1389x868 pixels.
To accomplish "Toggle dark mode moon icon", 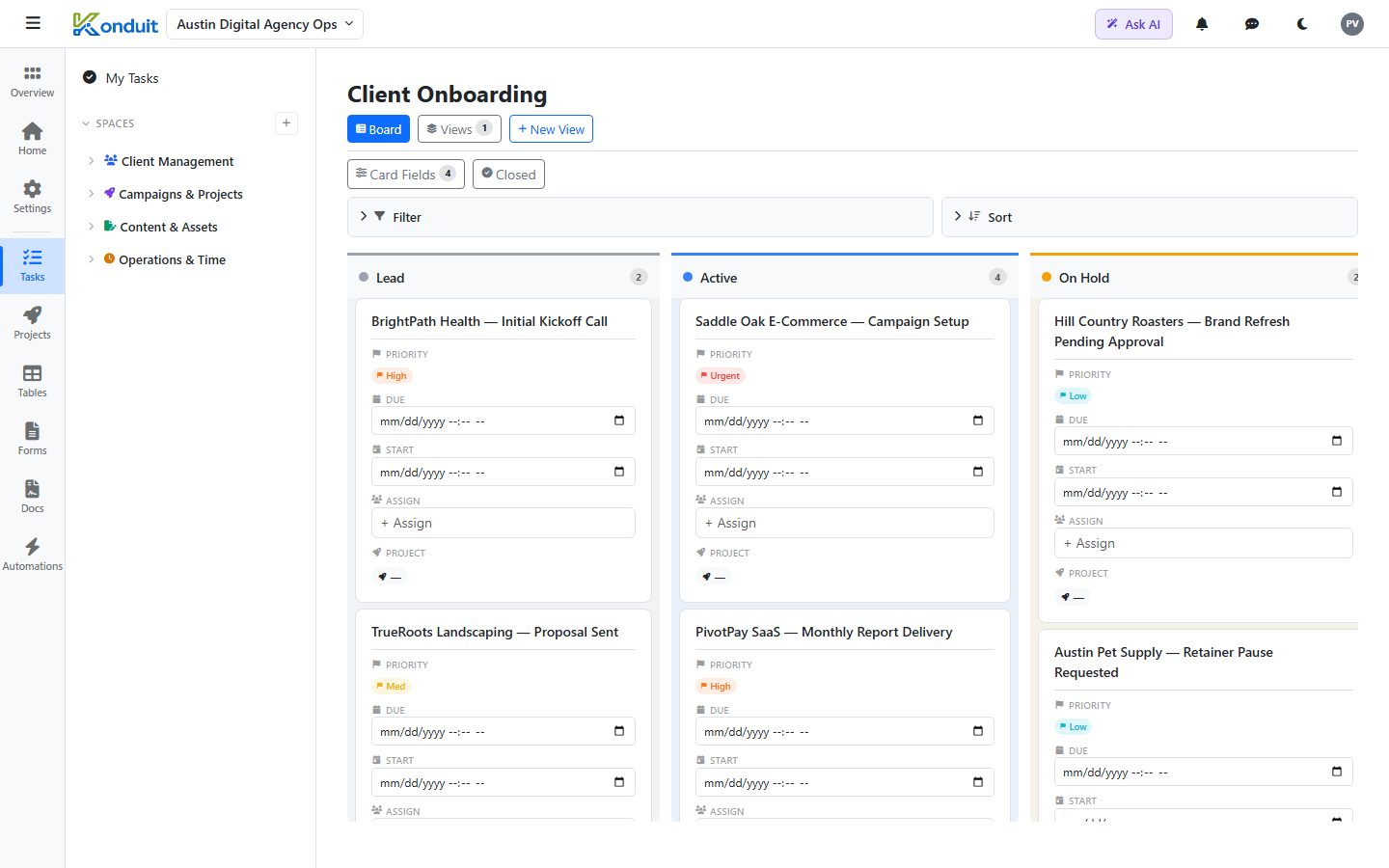I will (1302, 24).
